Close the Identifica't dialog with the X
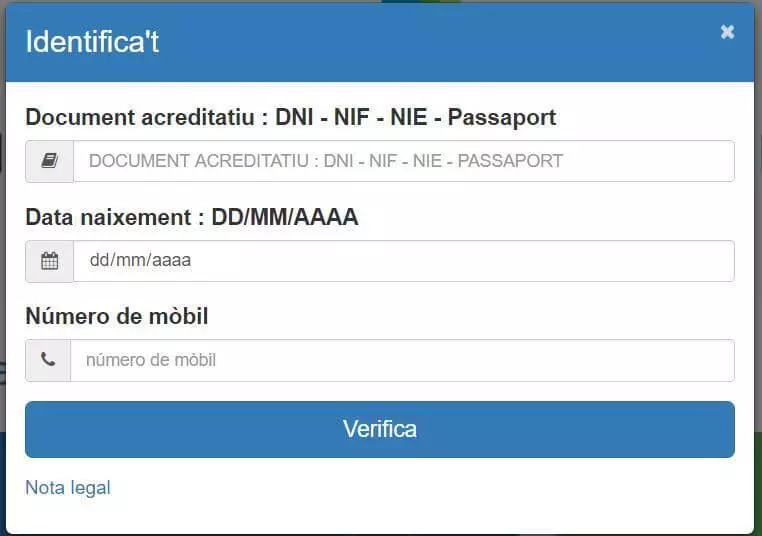This screenshot has height=536, width=762. tap(727, 32)
